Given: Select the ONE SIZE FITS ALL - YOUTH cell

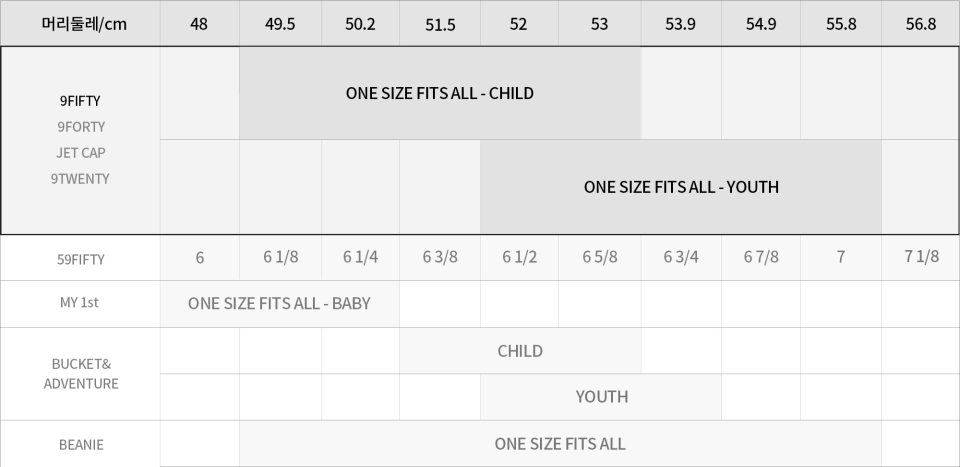Looking at the screenshot, I should point(681,187).
